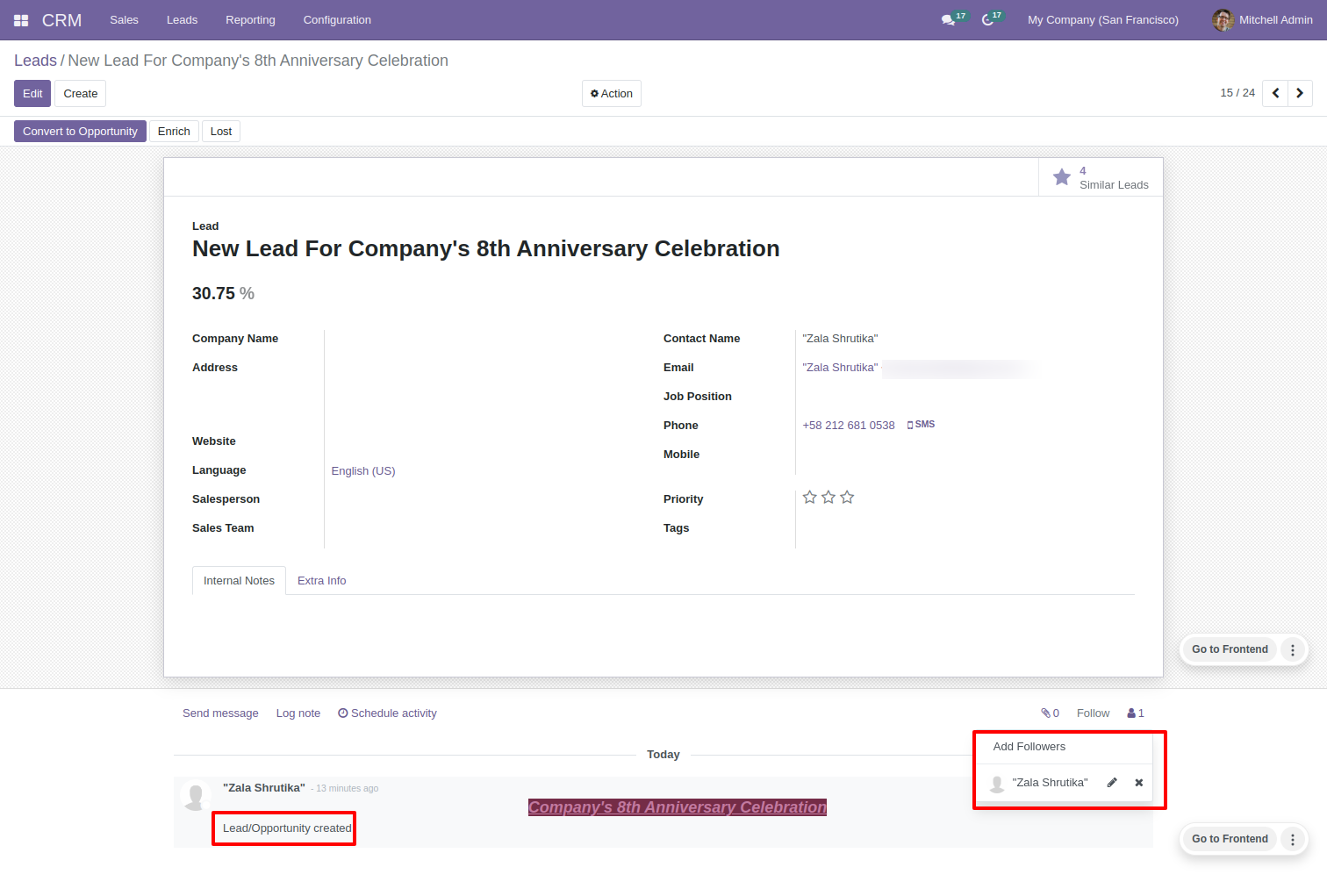Click lower Go to Frontend button
Screen dimensions: 1327x896
click(1230, 840)
